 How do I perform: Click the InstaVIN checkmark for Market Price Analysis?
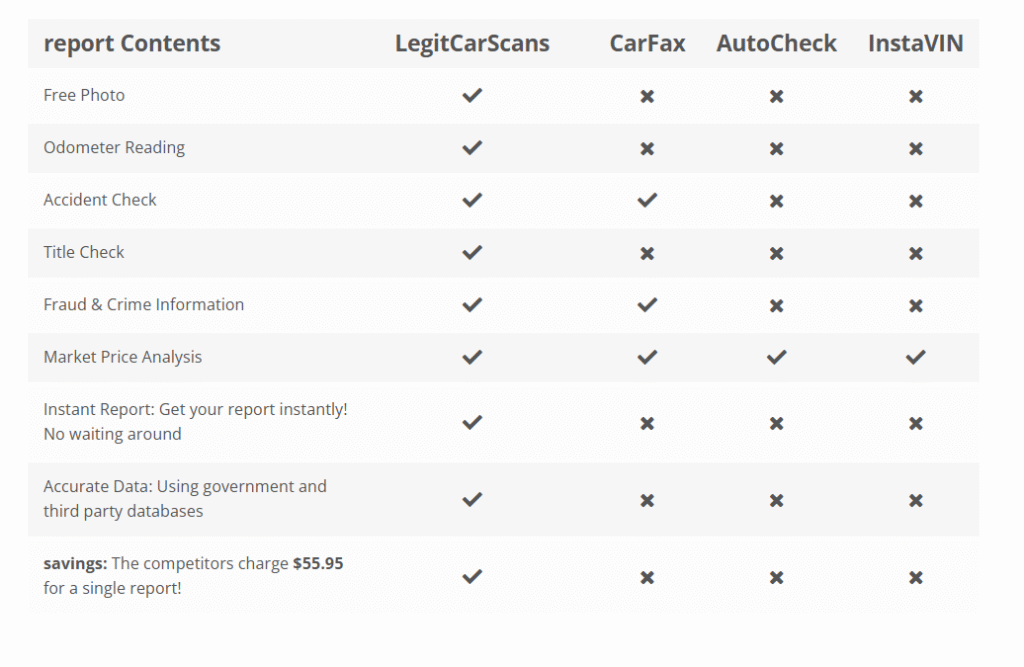click(x=915, y=357)
